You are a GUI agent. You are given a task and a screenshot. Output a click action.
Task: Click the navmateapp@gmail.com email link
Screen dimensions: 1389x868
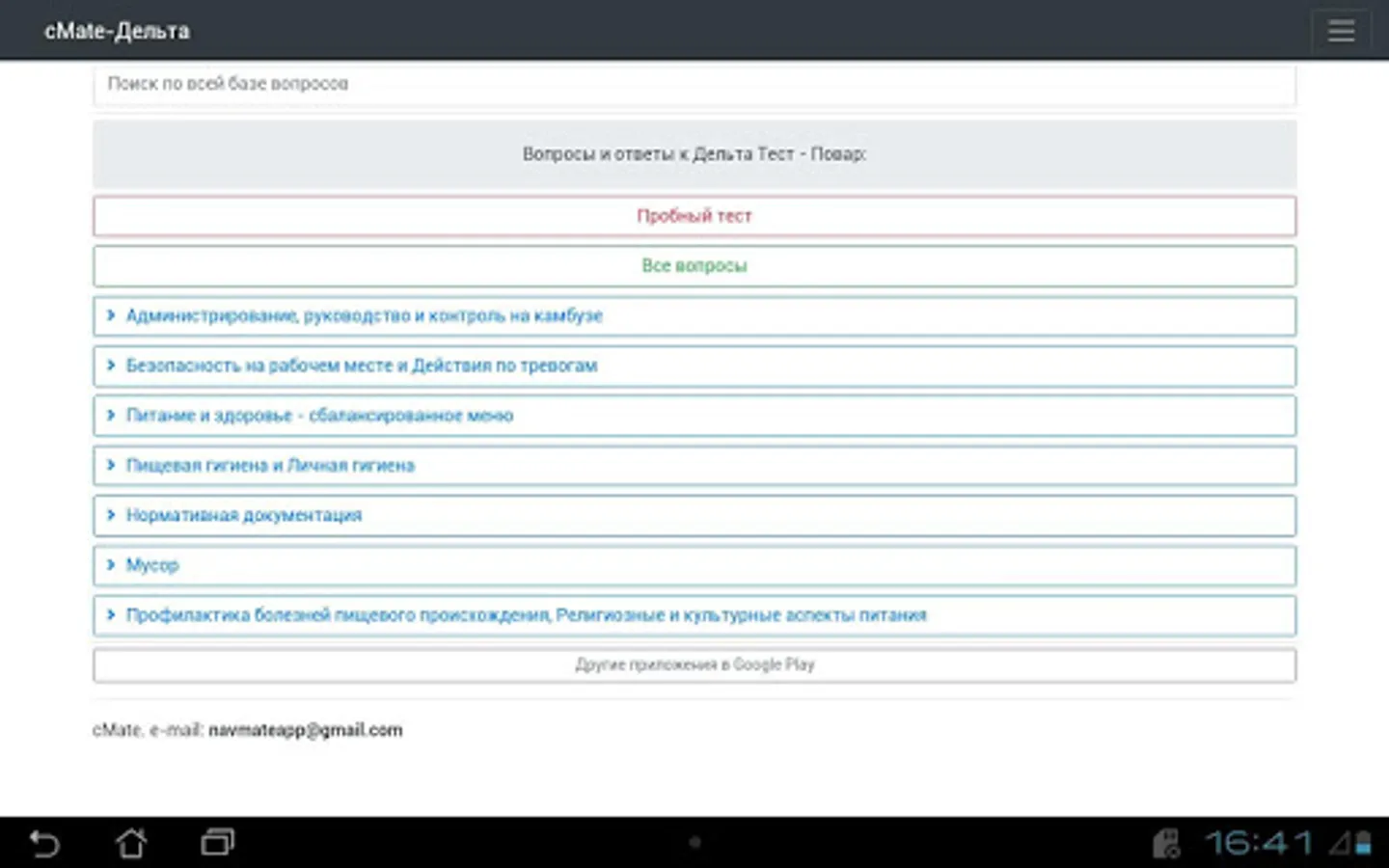tap(305, 730)
